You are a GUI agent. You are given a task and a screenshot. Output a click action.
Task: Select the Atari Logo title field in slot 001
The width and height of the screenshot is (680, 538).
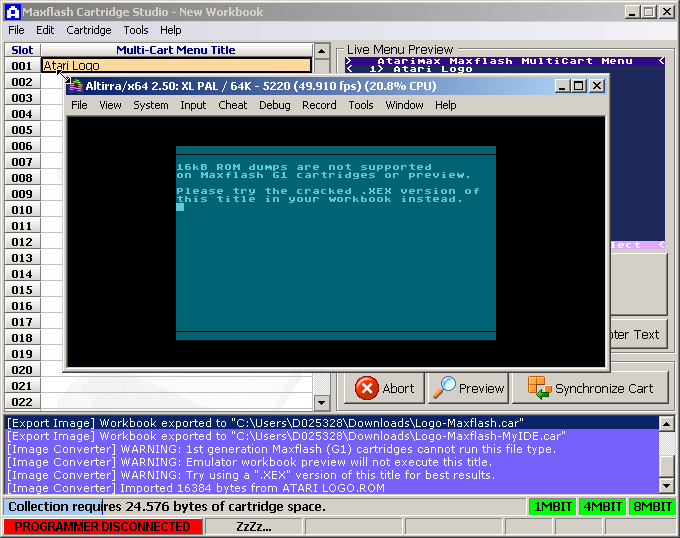pos(177,65)
